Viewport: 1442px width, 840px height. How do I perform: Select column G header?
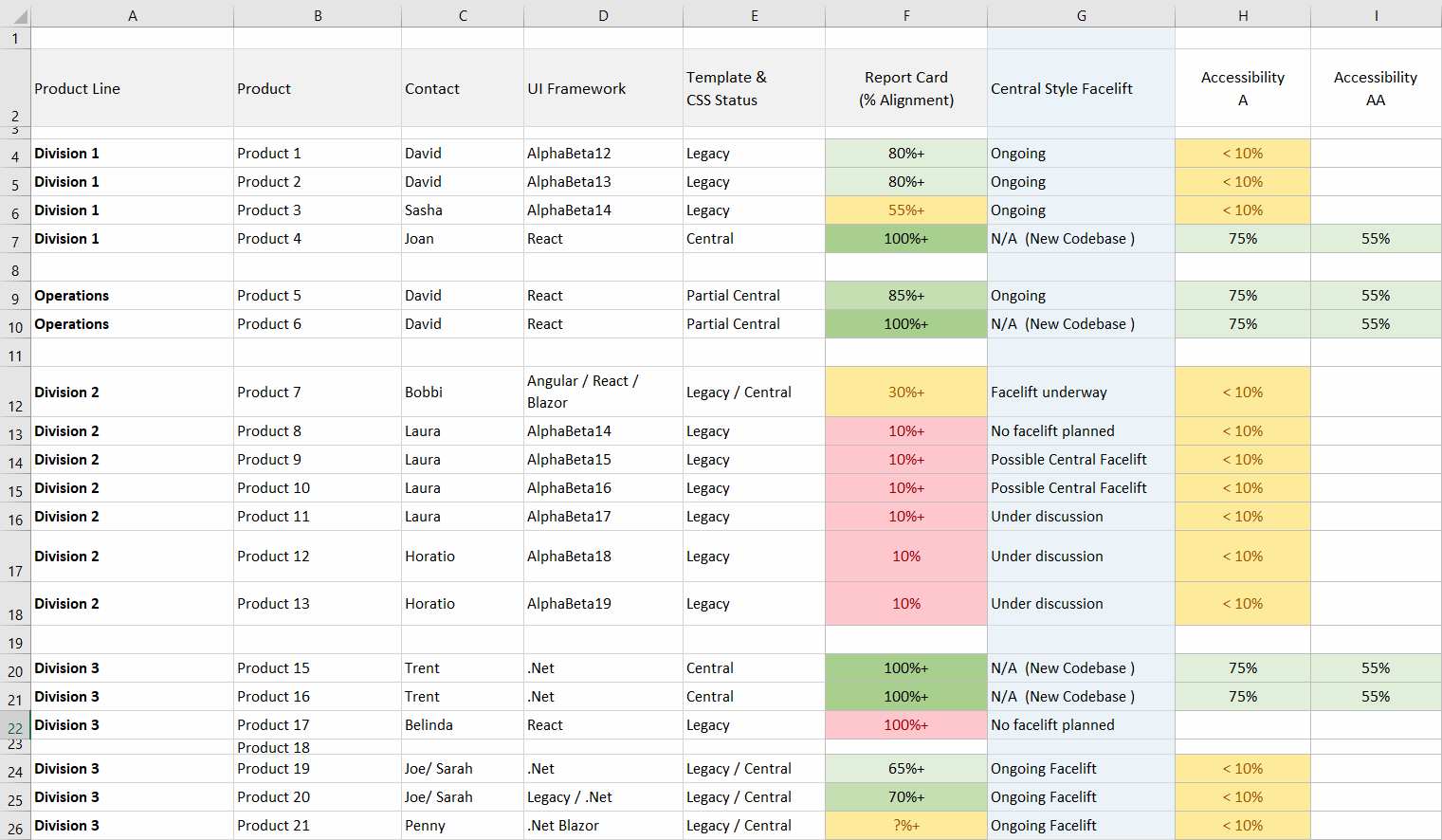(x=1081, y=15)
